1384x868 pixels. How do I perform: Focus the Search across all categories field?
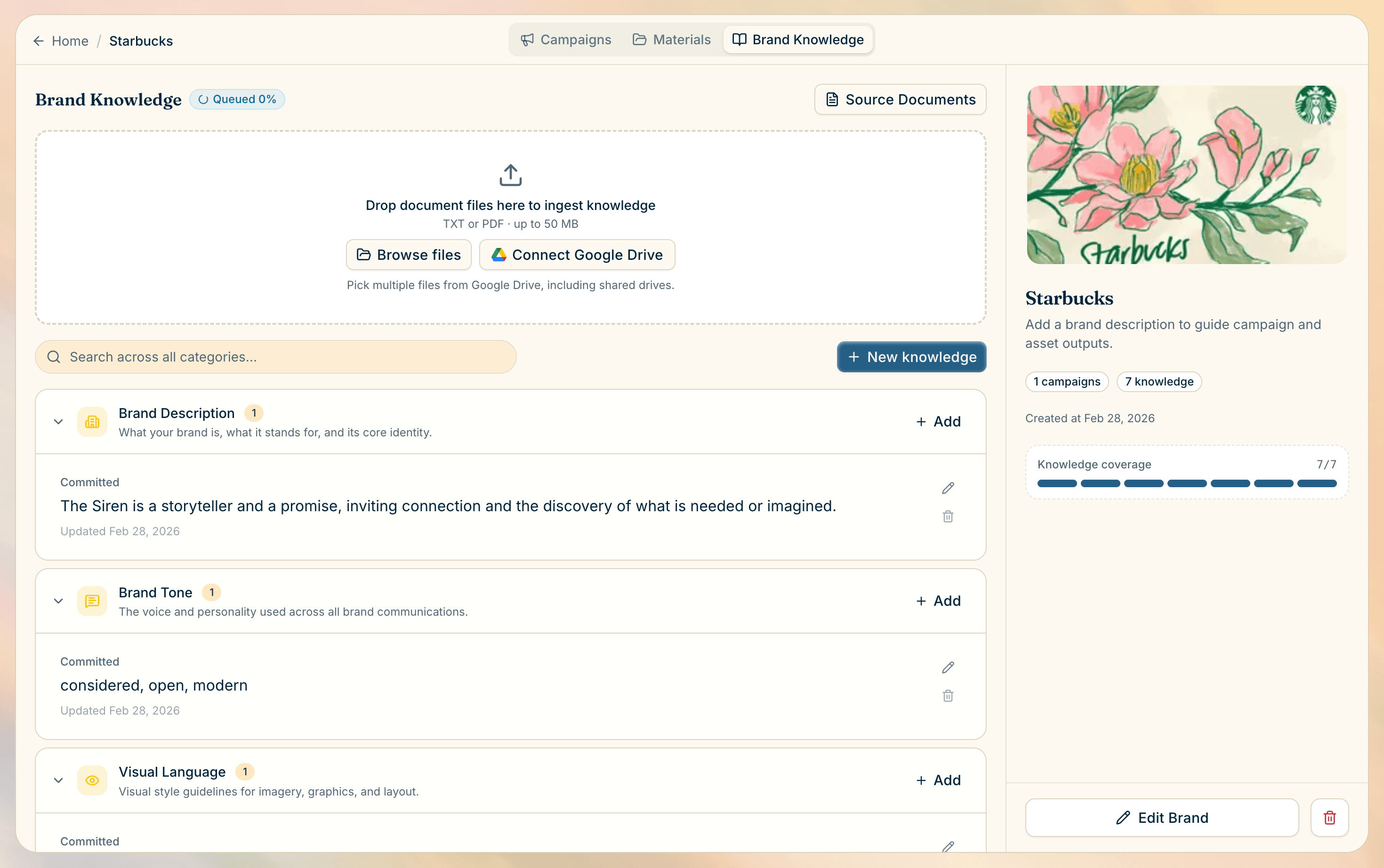tap(276, 357)
